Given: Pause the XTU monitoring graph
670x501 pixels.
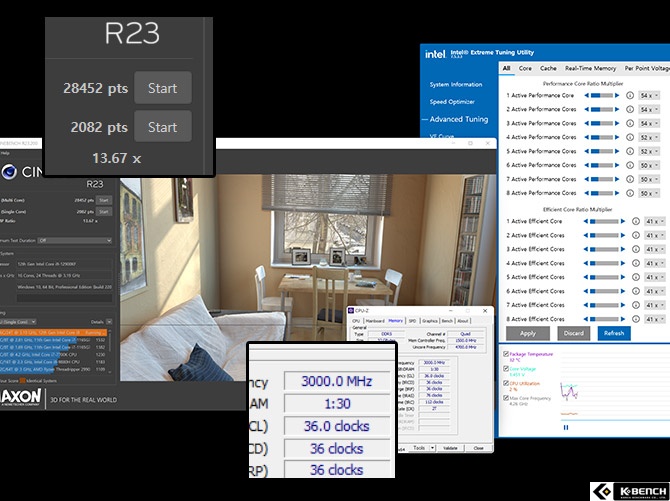Looking at the screenshot, I should [566, 427].
